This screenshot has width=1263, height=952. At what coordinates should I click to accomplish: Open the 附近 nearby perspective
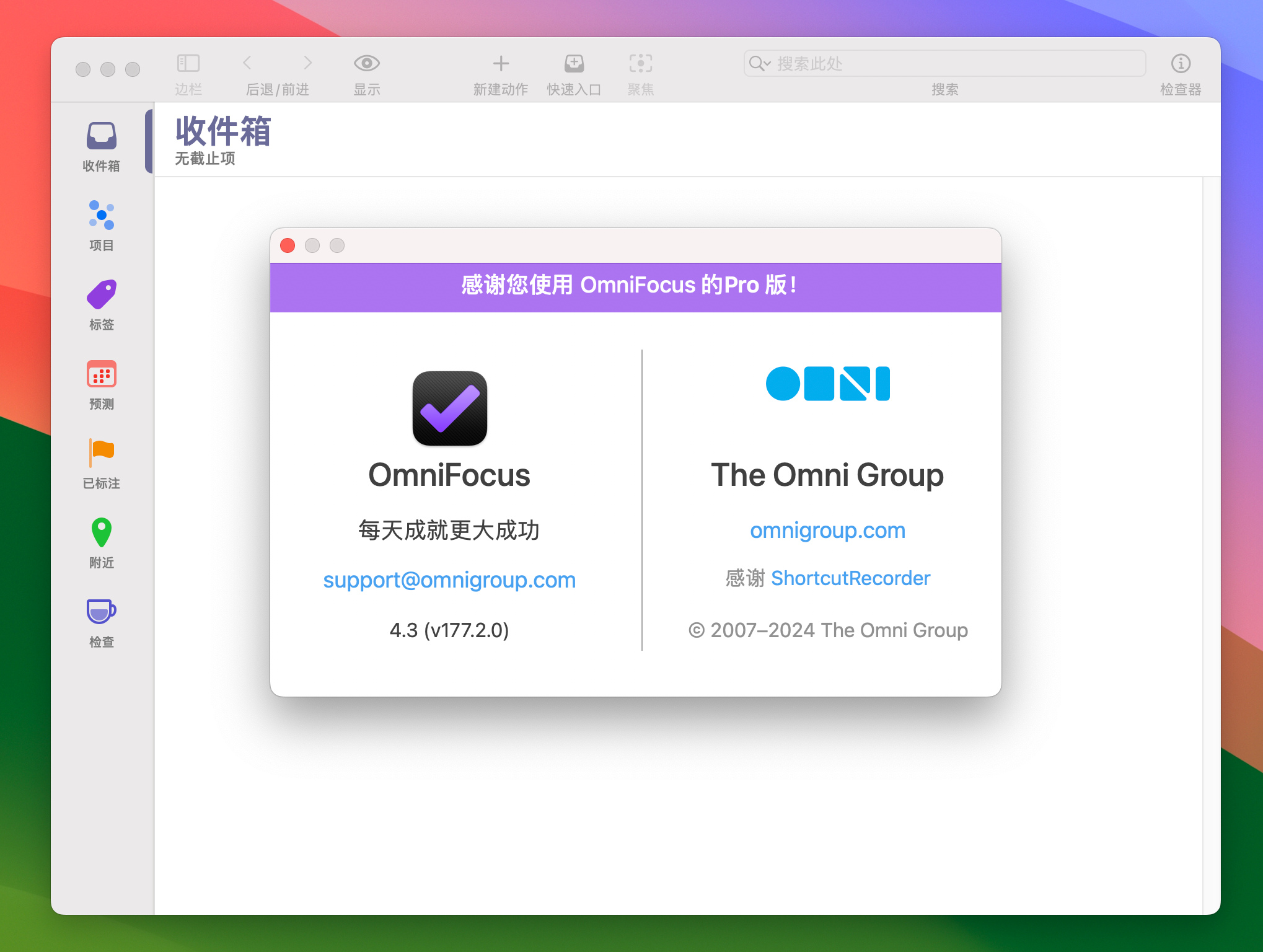102,543
